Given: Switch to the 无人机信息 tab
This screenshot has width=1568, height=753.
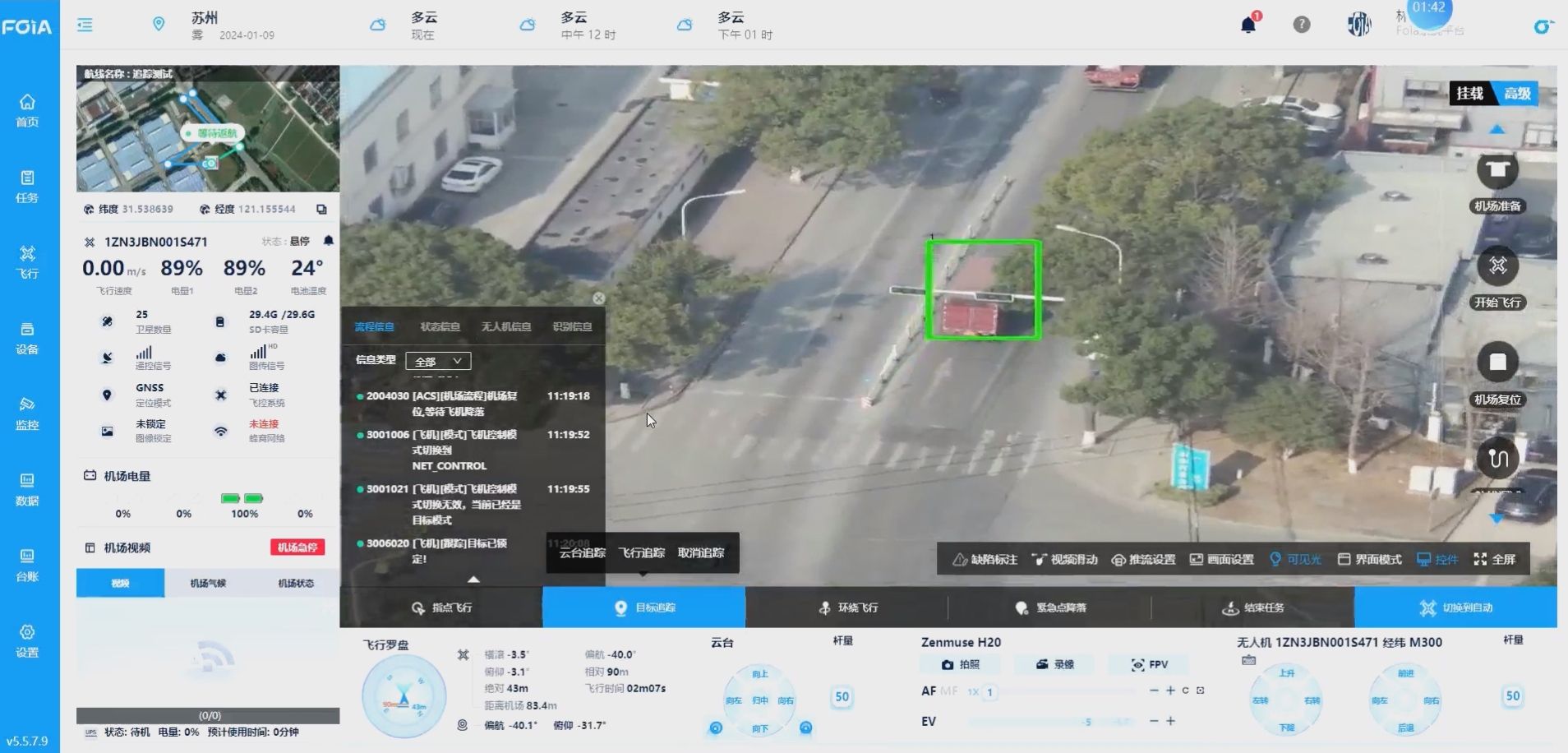Looking at the screenshot, I should [505, 326].
